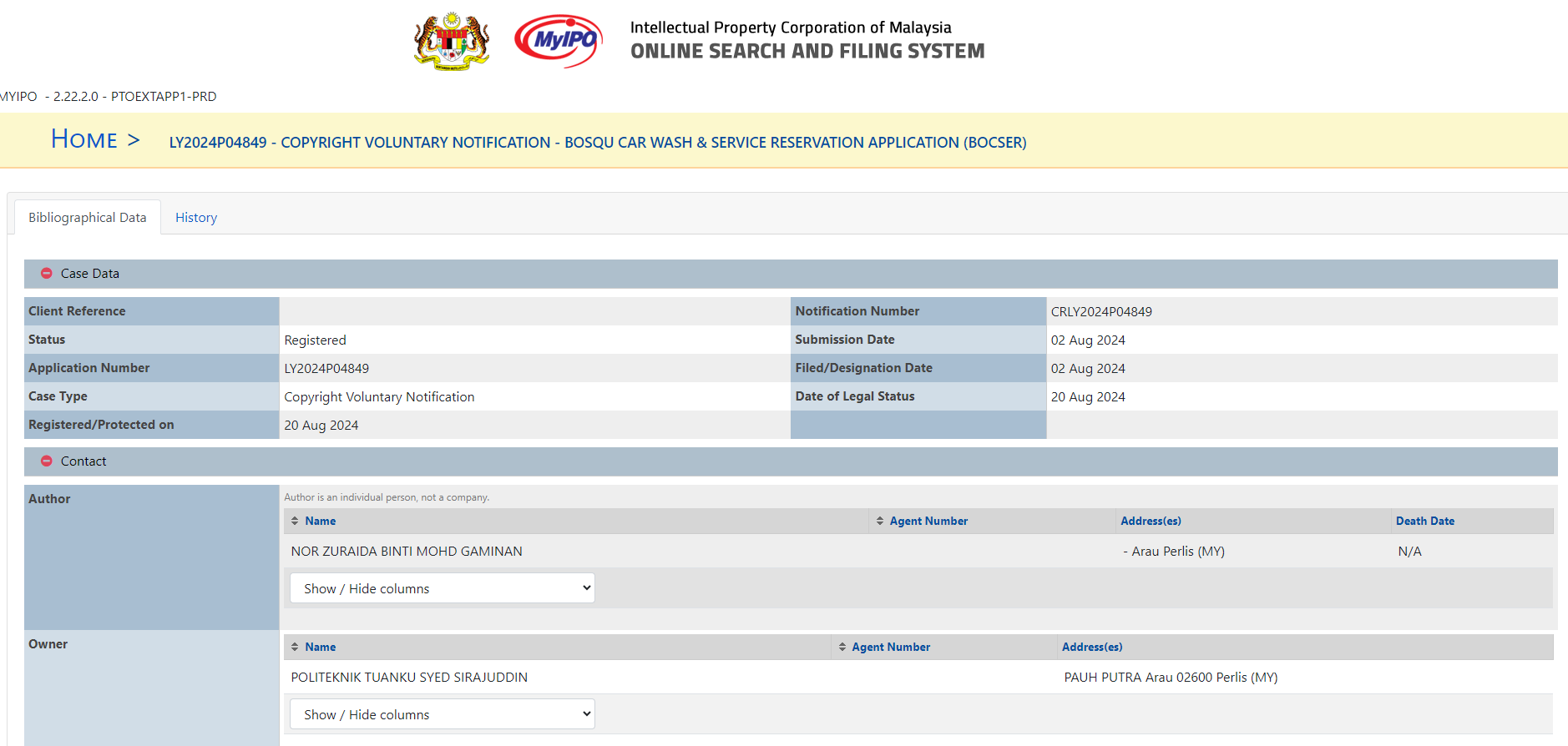
Task: Click author address Arau Perlis (MY)
Action: click(x=1174, y=552)
